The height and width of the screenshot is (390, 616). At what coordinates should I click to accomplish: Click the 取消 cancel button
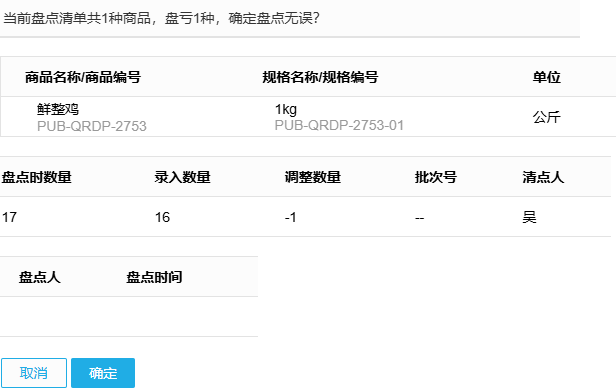coord(34,373)
